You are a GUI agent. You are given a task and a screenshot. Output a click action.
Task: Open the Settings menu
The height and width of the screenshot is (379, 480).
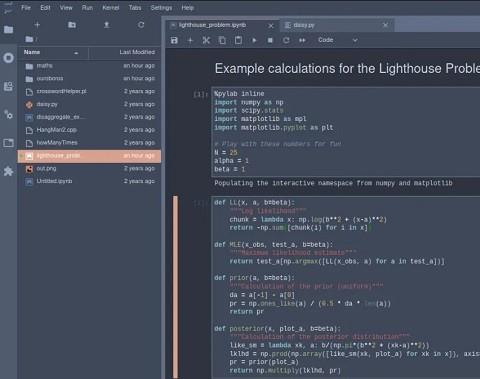click(x=161, y=8)
